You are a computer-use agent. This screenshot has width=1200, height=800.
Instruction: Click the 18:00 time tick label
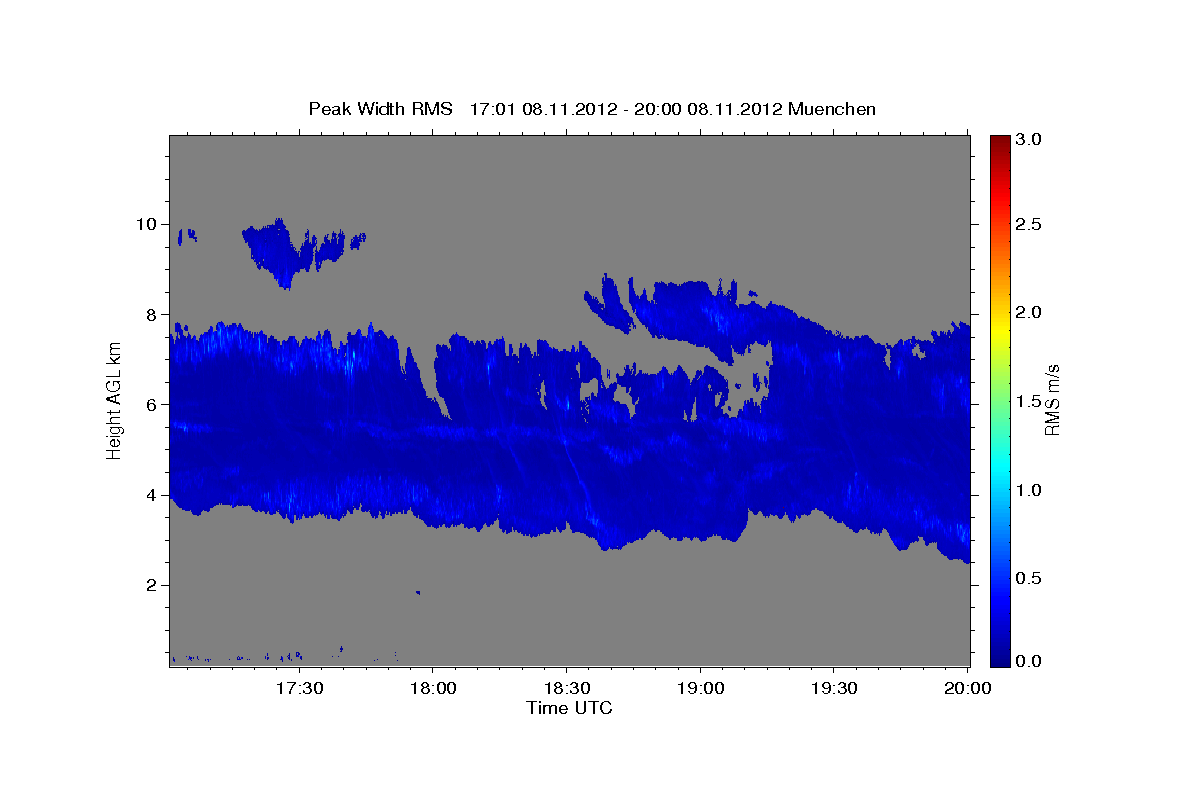pyautogui.click(x=433, y=688)
